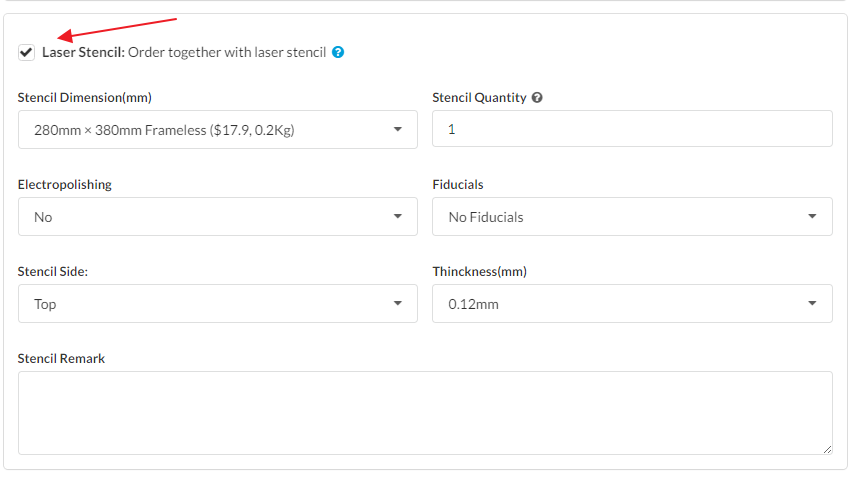The width and height of the screenshot is (849, 480).
Task: Focus the Stencil Remark text area
Action: 424,412
